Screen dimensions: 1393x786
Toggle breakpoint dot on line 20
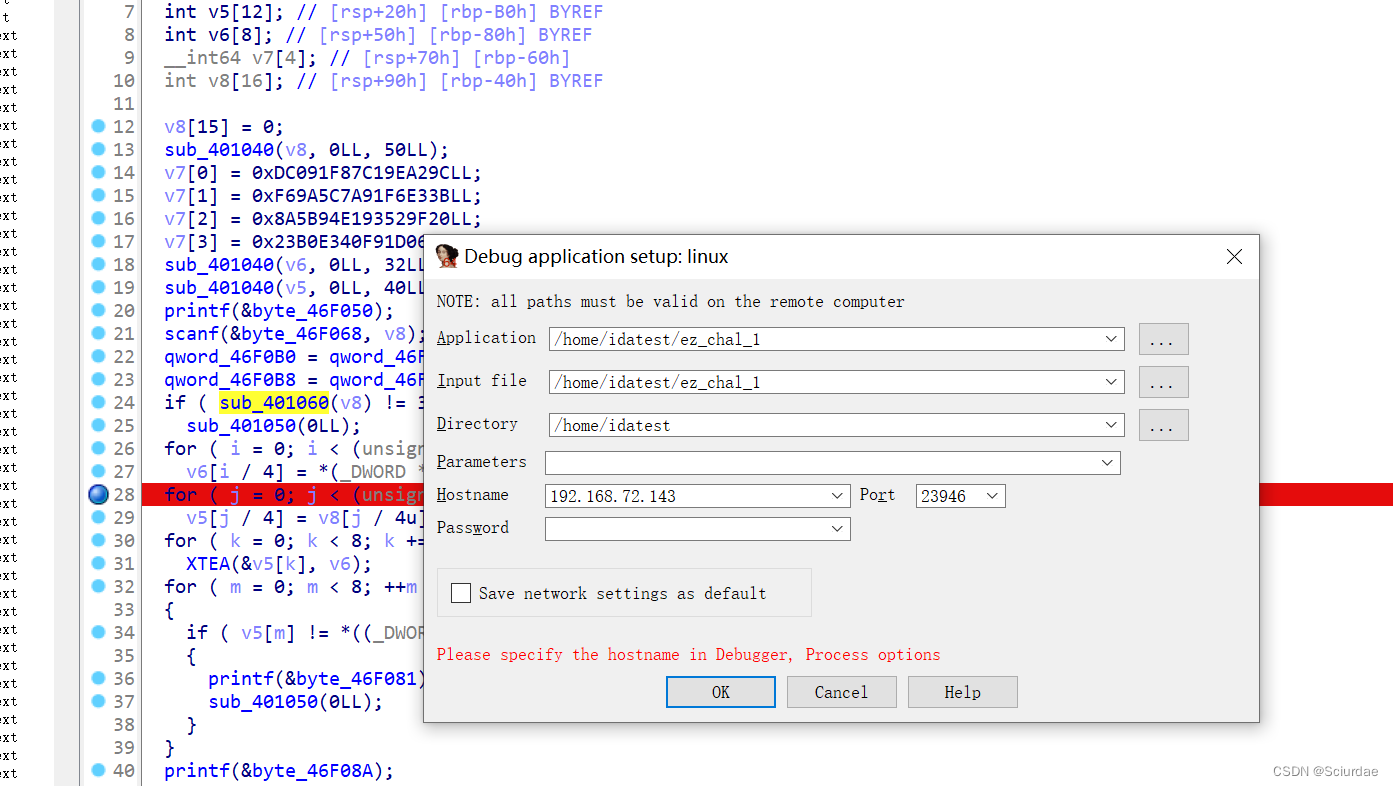pyautogui.click(x=98, y=310)
